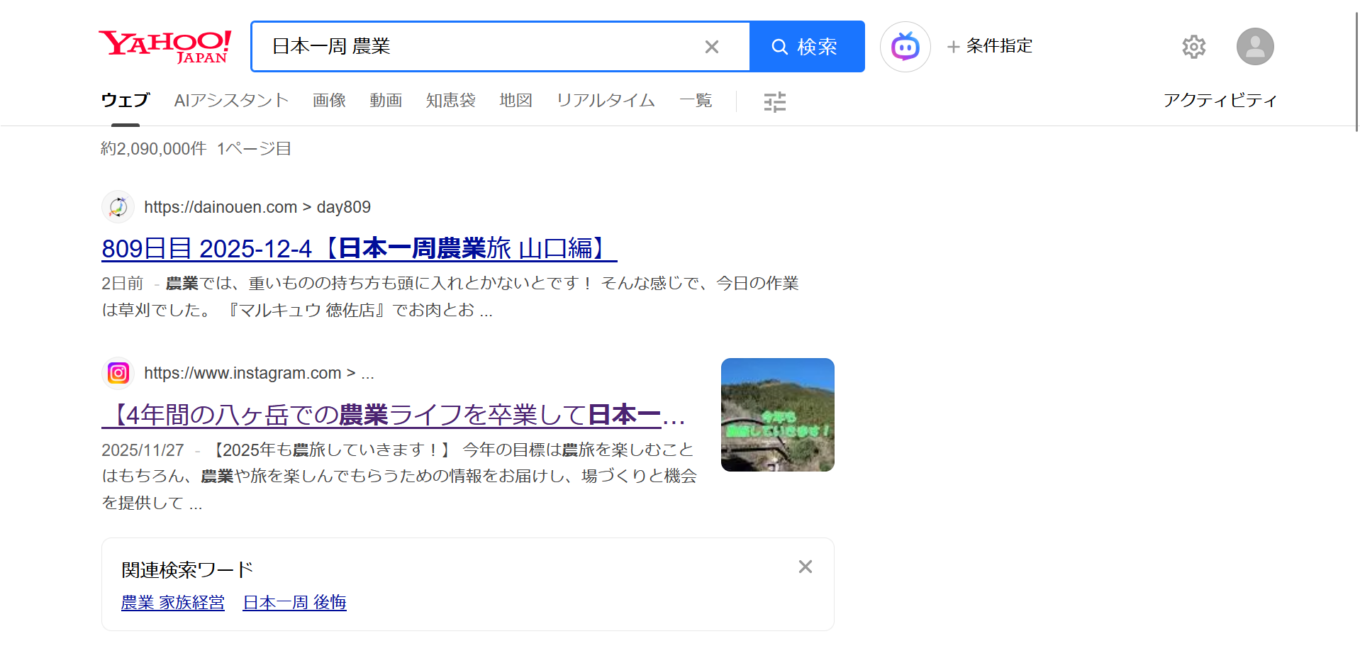Screen dimensions: 1360x646
Task: Open アクティビティ history
Action: [x=1221, y=99]
